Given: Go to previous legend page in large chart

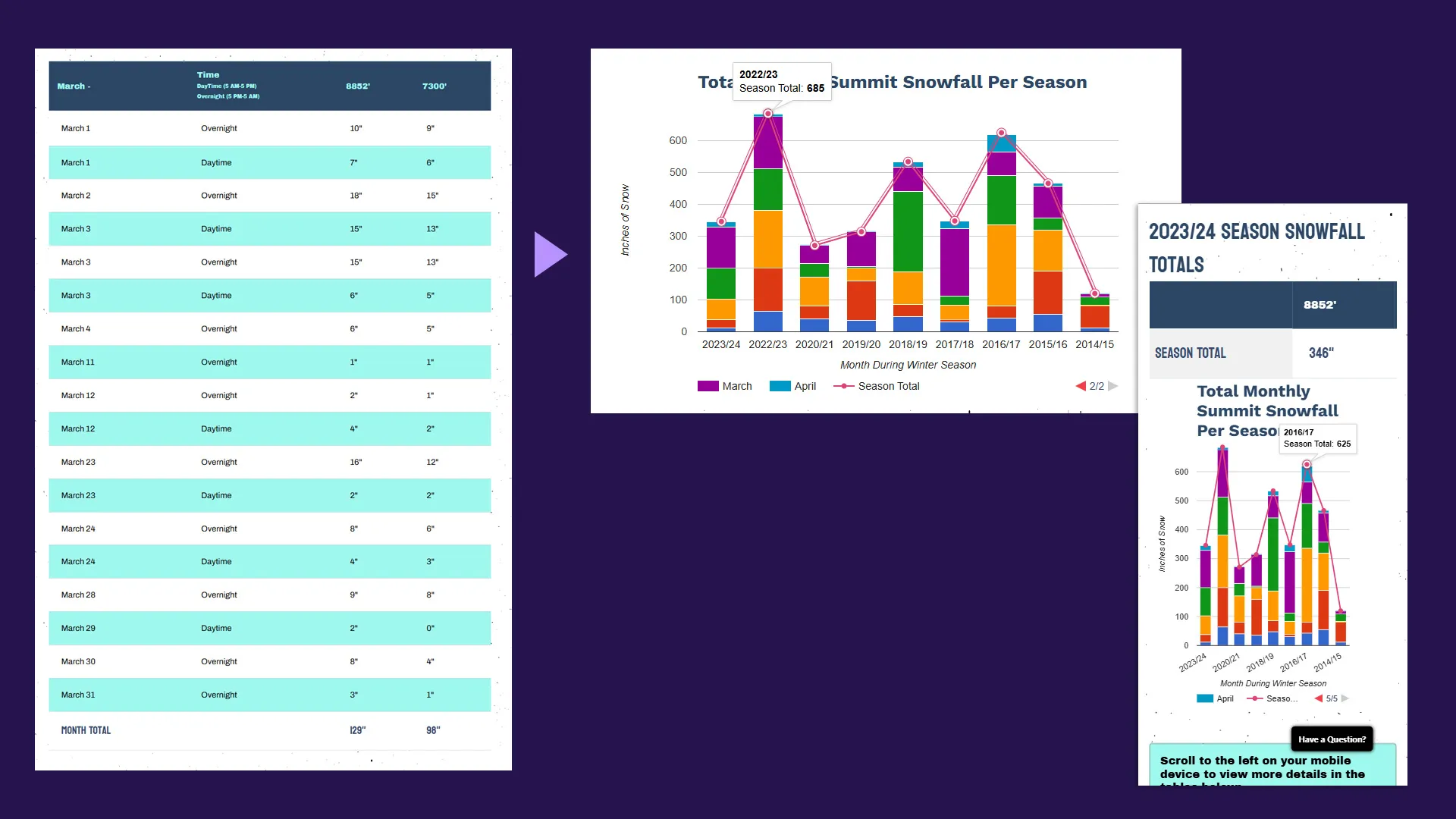Looking at the screenshot, I should 1081,386.
